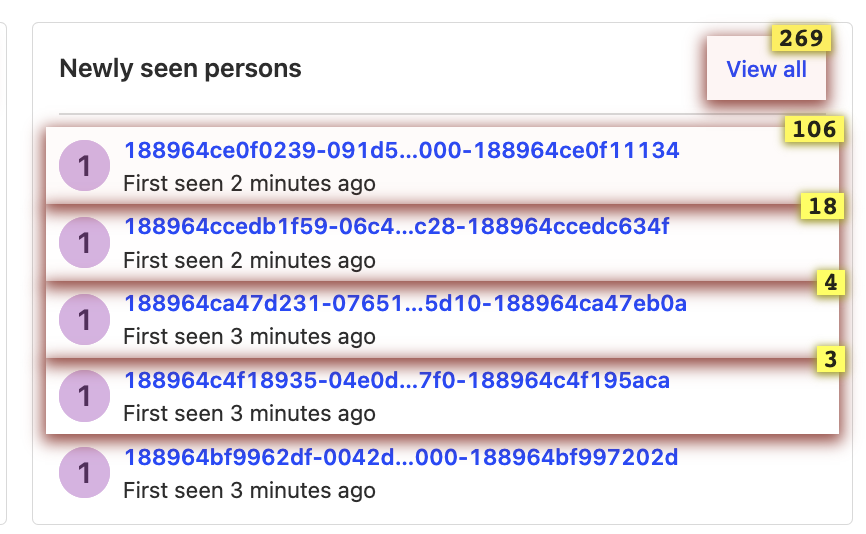Click "First seen 3 minutes ago" under 188964bf9962df

[x=249, y=491]
